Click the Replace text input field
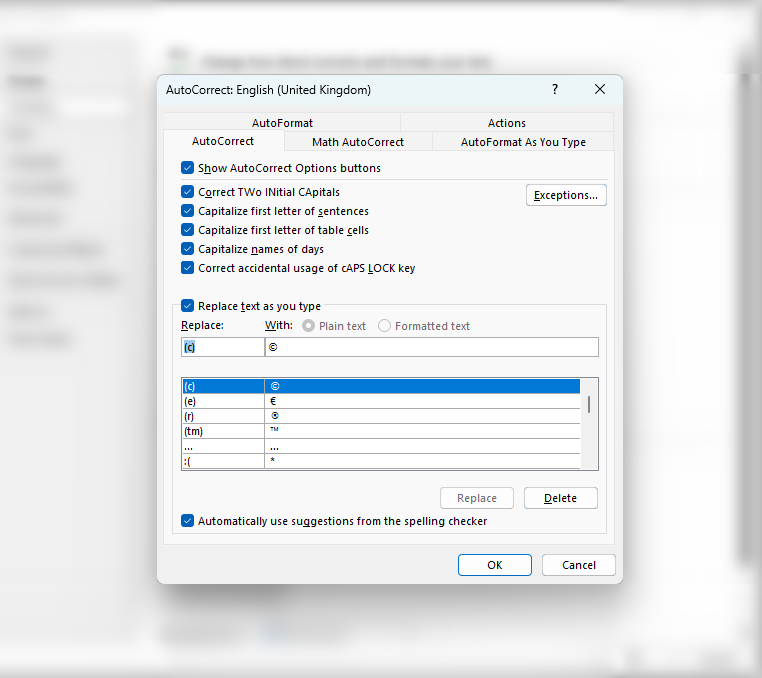 coord(222,347)
